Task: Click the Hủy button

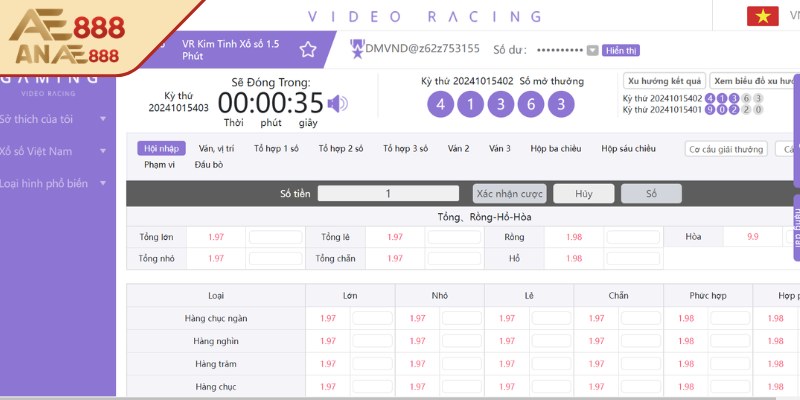Action: coord(583,194)
